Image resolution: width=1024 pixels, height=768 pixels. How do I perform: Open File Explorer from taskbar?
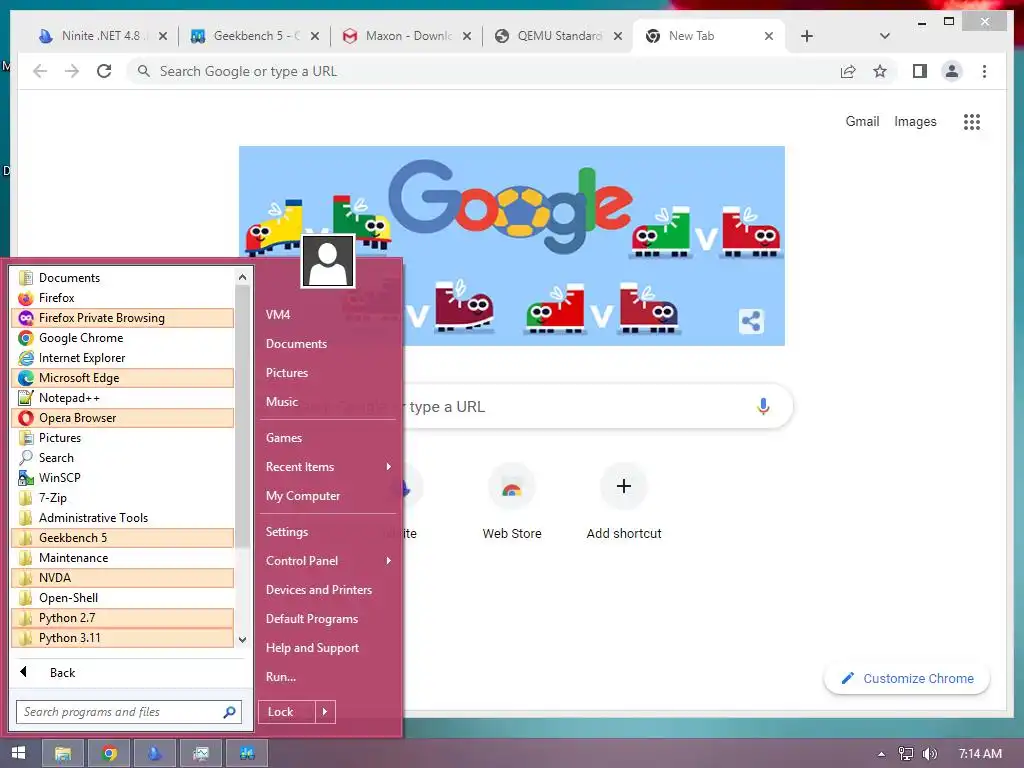pos(63,753)
